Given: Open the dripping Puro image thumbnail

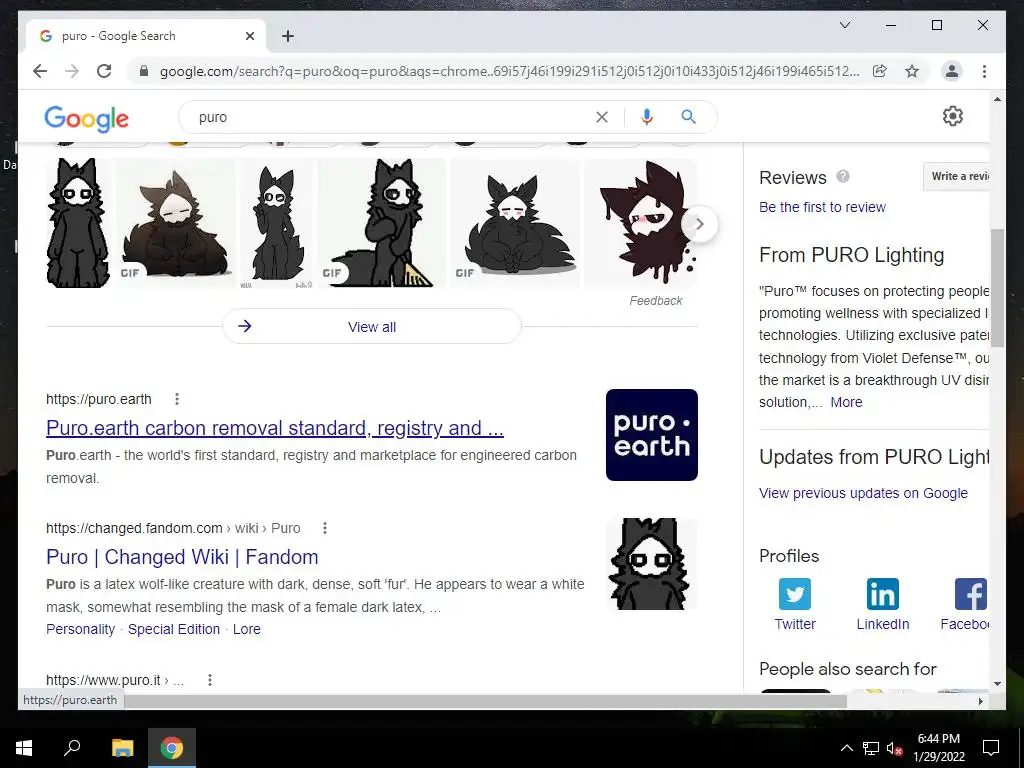Looking at the screenshot, I should (641, 223).
